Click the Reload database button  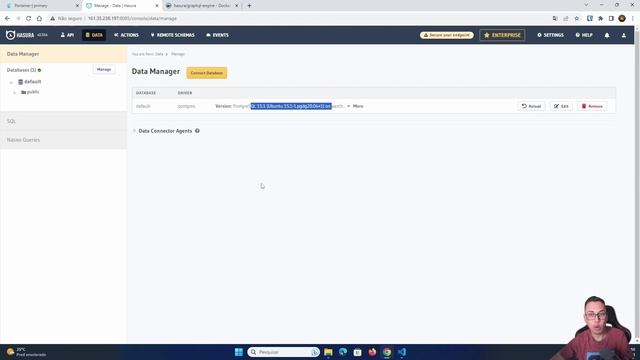tap(531, 106)
